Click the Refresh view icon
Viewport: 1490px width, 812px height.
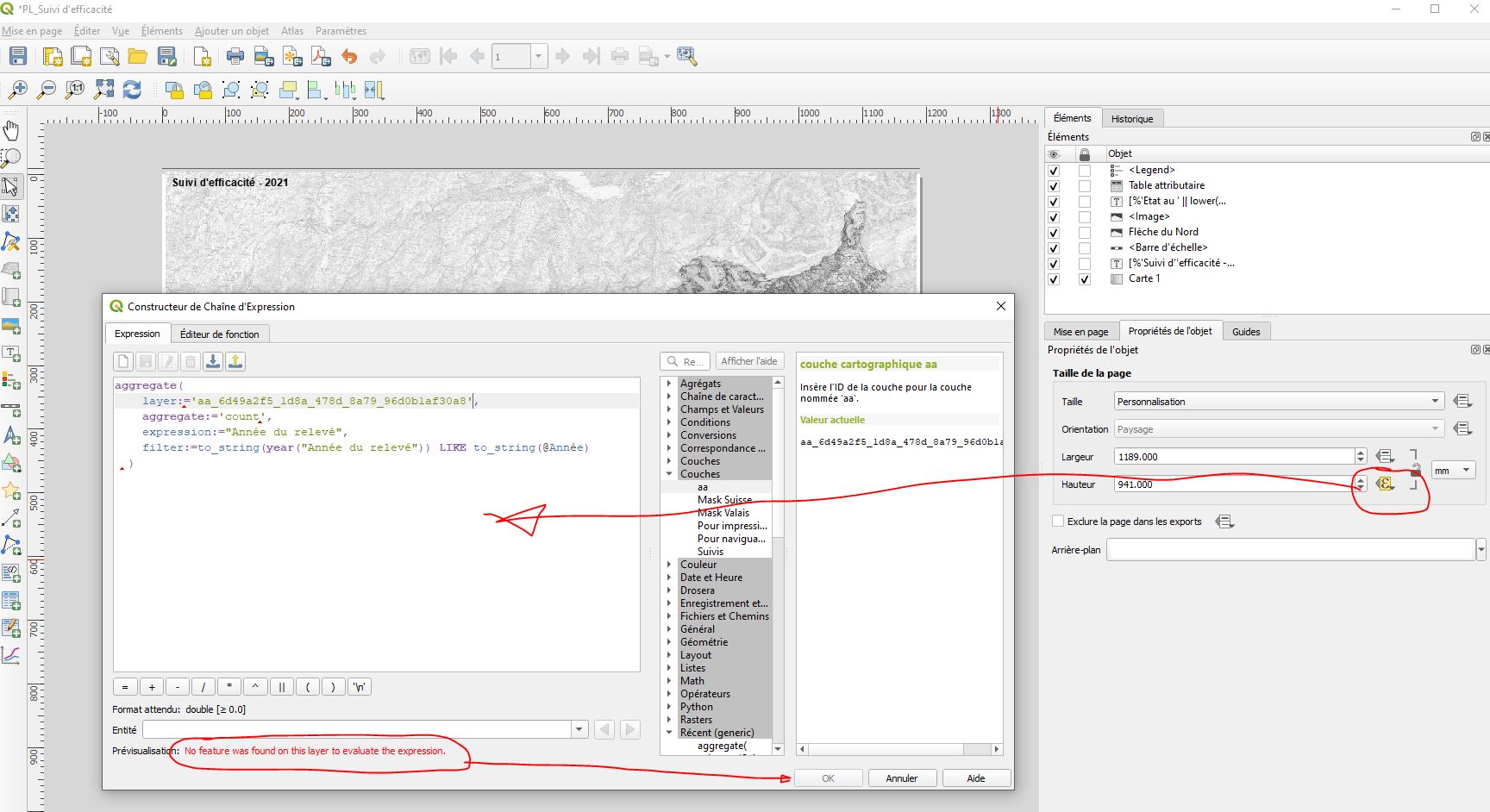(x=132, y=90)
